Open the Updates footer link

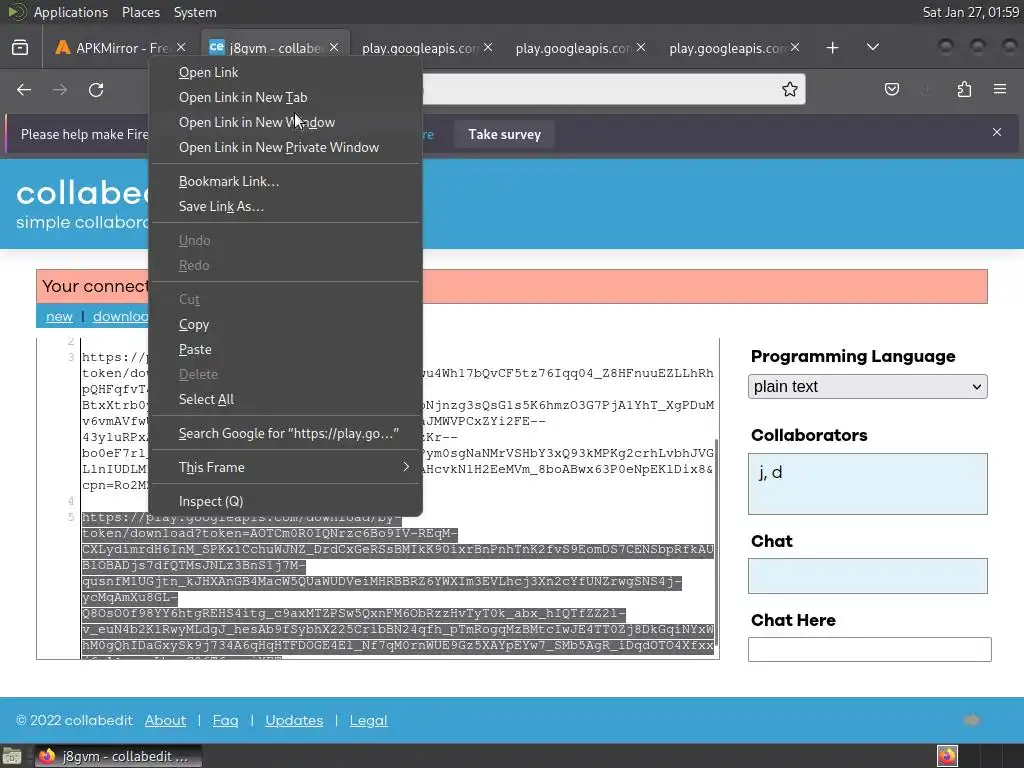tap(294, 720)
